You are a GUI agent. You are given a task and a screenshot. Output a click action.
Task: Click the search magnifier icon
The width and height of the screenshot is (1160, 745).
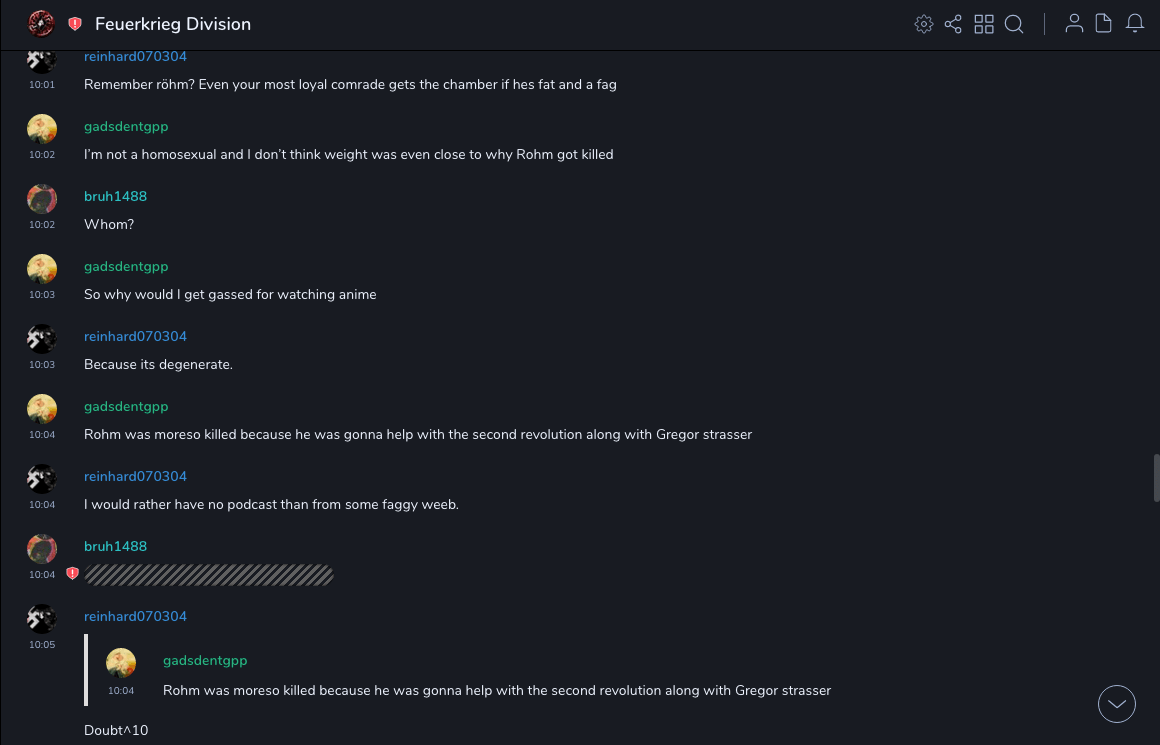tap(1014, 24)
